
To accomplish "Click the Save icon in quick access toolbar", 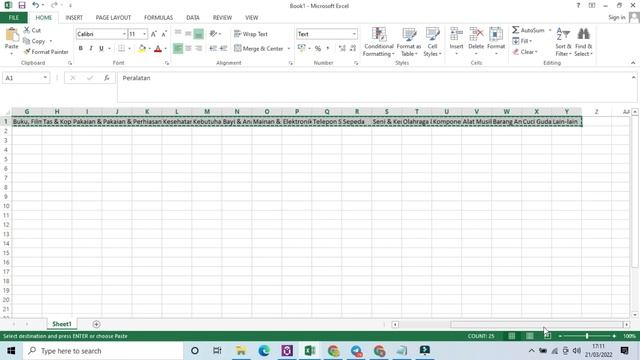I will (22, 5).
